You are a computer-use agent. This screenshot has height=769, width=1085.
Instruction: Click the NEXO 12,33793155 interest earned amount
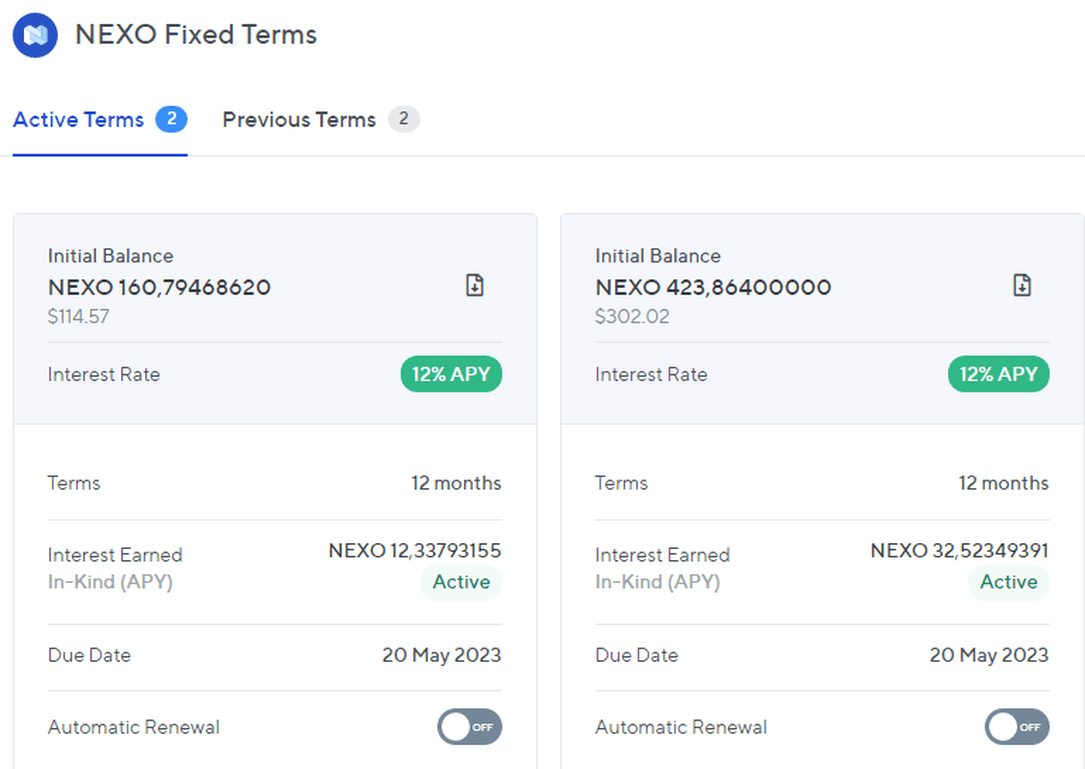tap(415, 550)
